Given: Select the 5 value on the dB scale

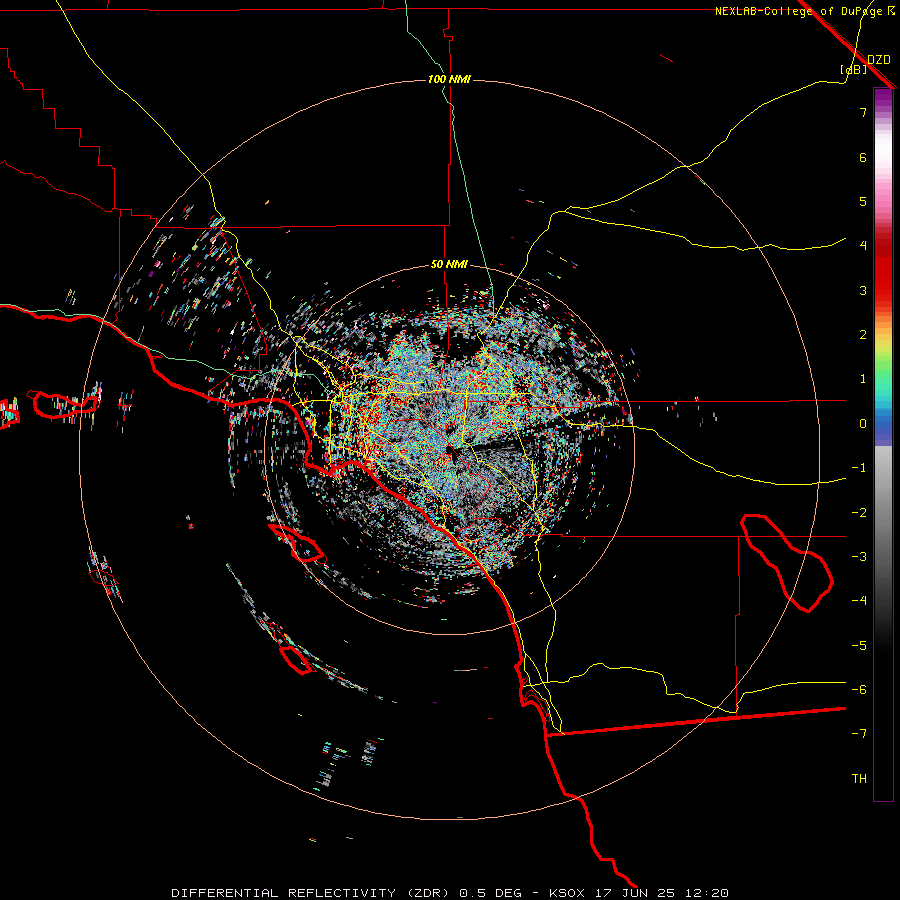Looking at the screenshot, I should (x=863, y=201).
